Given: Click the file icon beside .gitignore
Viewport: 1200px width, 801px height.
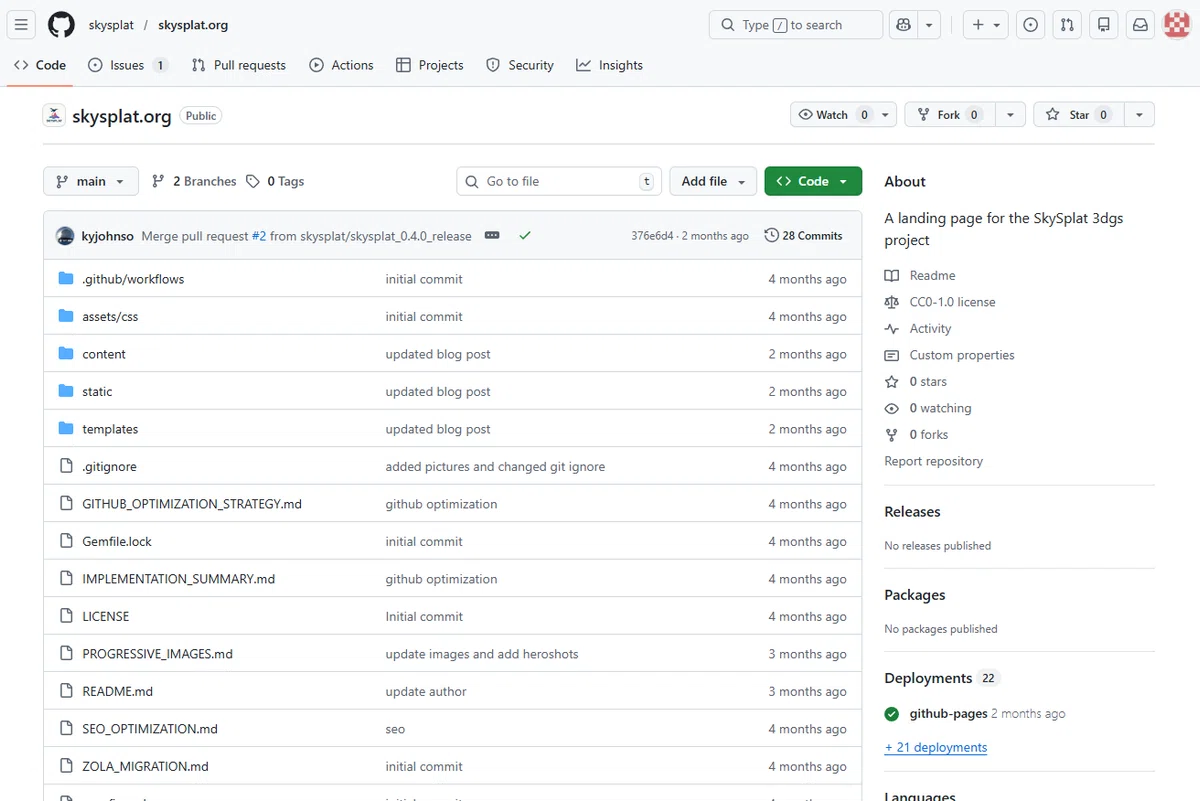Looking at the screenshot, I should tap(66, 466).
